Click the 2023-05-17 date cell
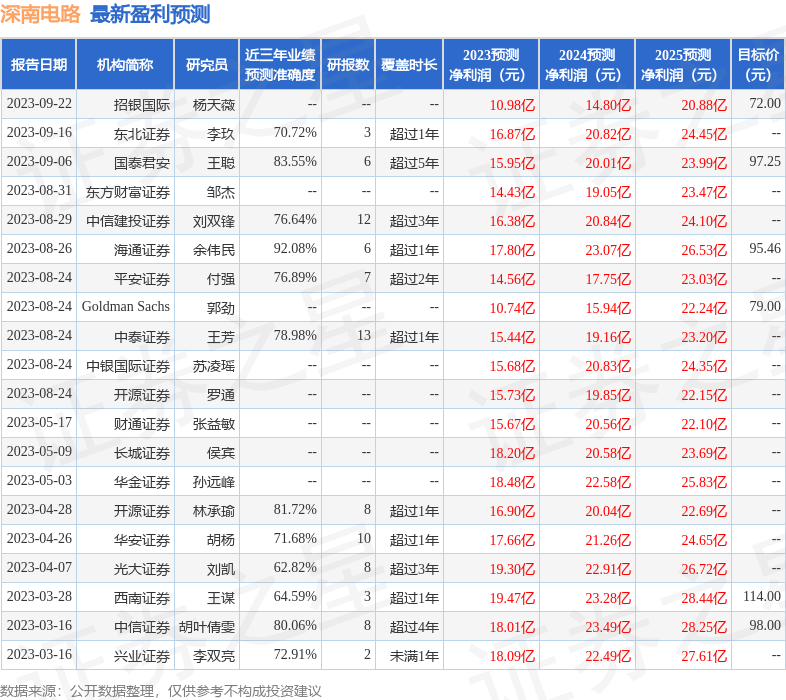This screenshot has width=786, height=700. pyautogui.click(x=39, y=423)
